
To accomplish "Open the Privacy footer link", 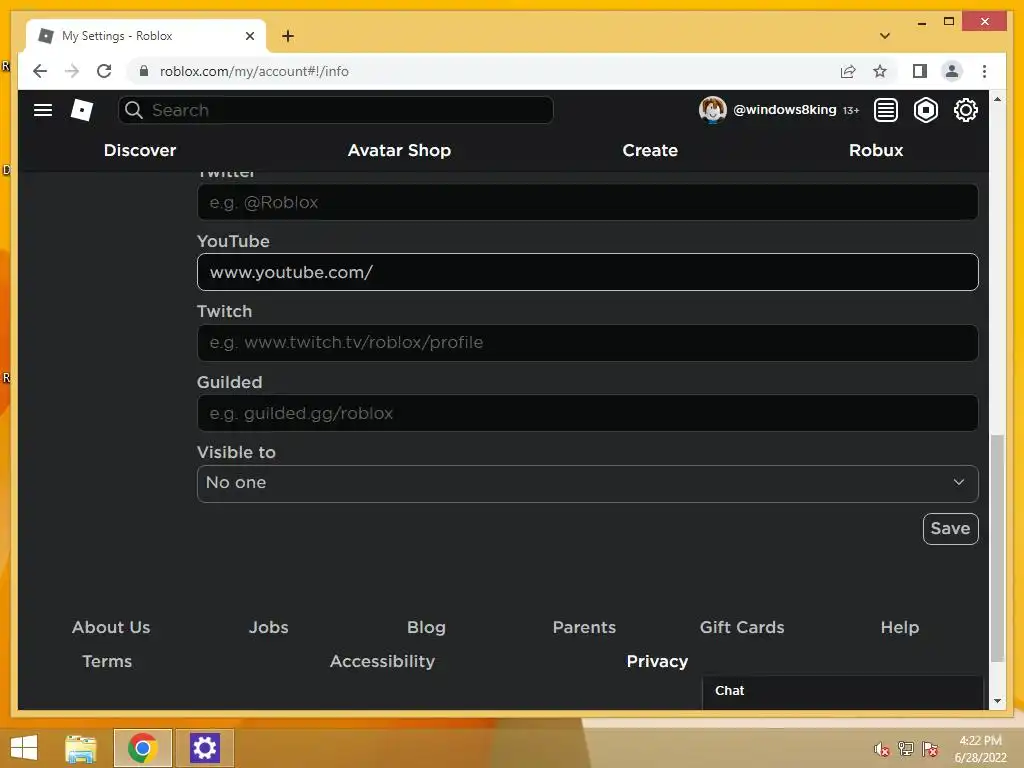I will tap(657, 661).
